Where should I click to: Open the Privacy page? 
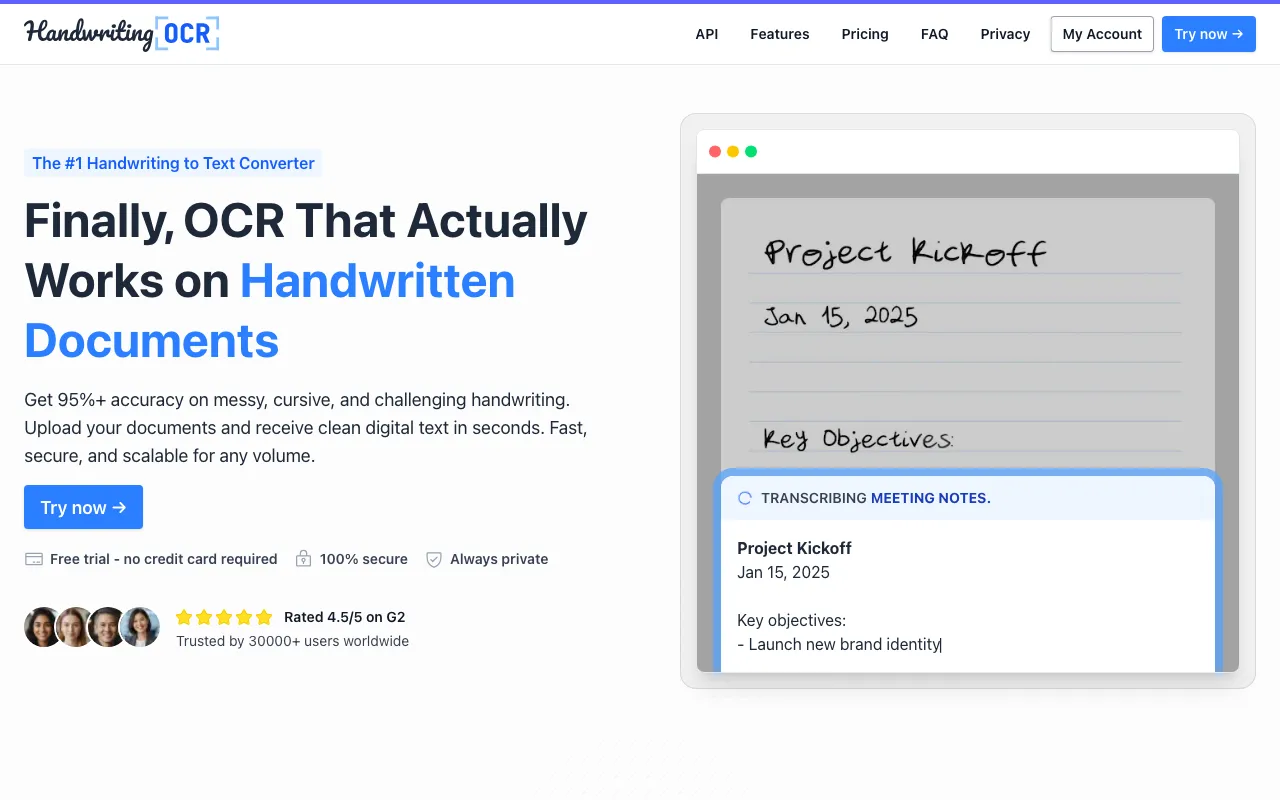[x=1005, y=34]
